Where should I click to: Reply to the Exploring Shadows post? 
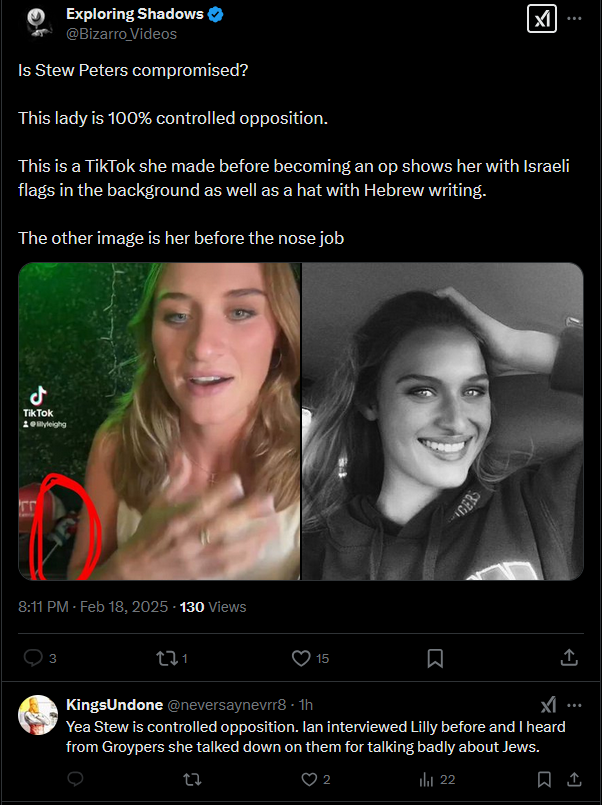point(33,657)
